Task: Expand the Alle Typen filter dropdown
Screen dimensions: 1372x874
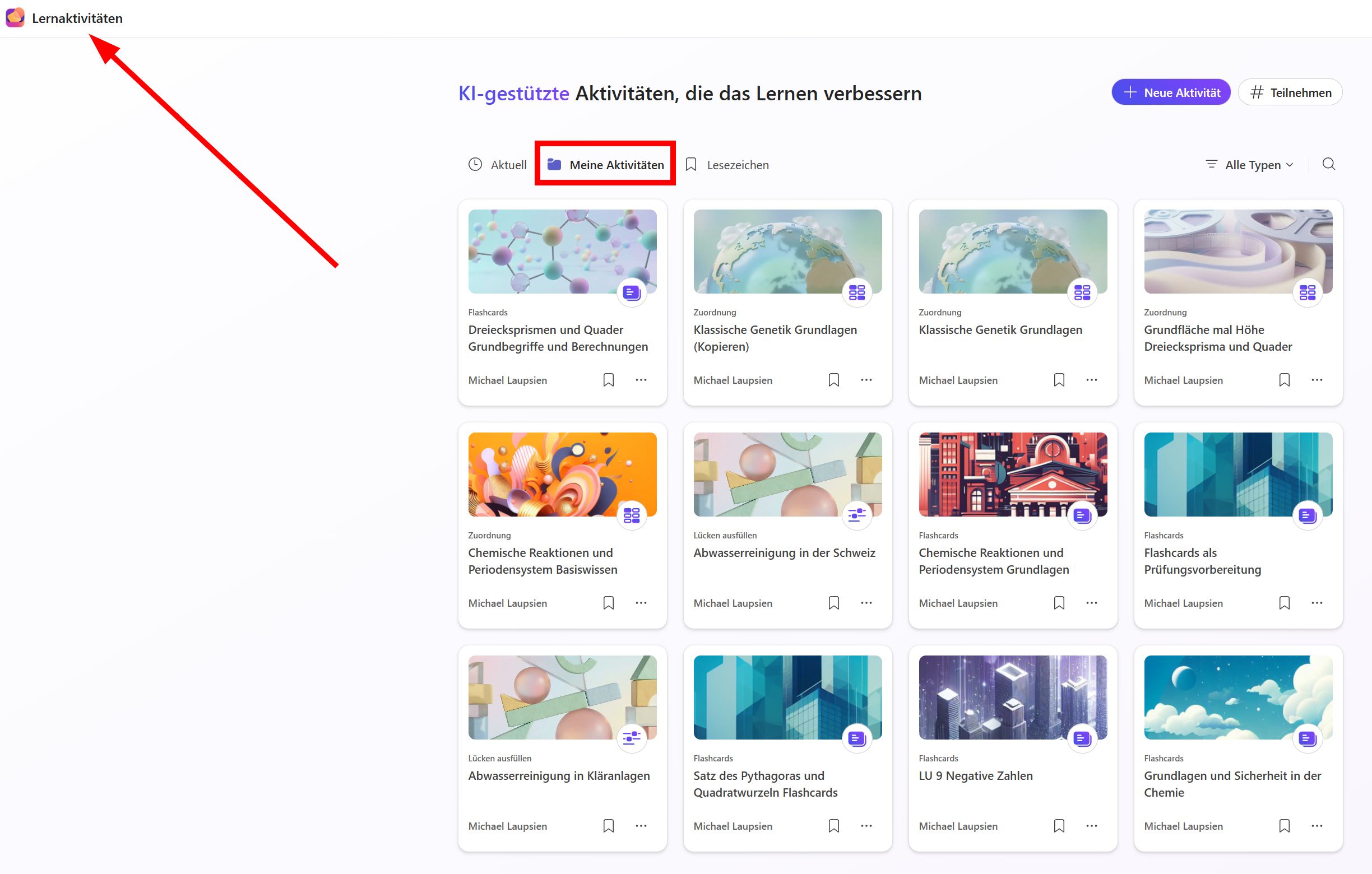Action: [x=1250, y=165]
